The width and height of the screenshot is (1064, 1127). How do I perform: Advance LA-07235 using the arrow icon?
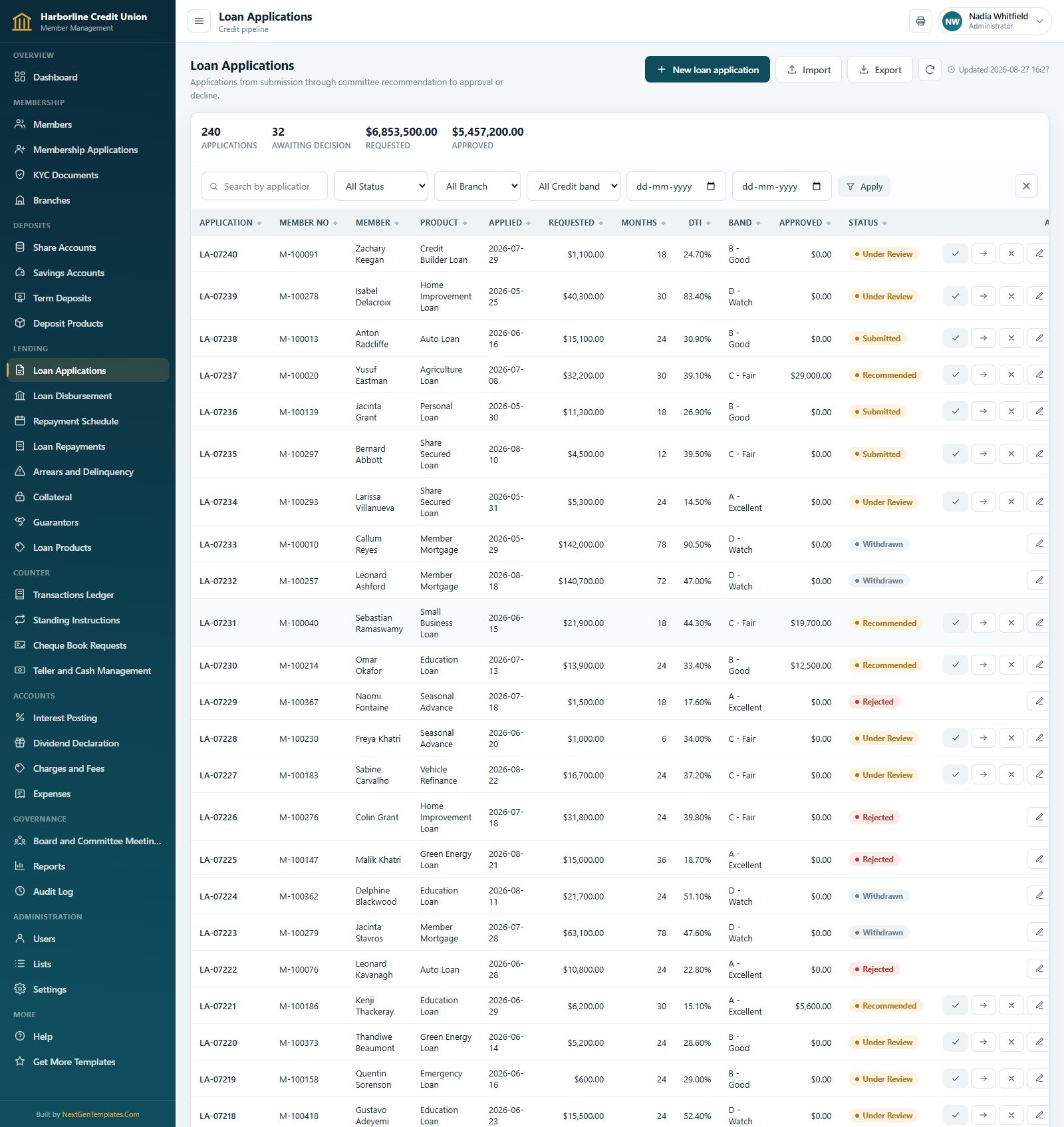click(x=984, y=454)
